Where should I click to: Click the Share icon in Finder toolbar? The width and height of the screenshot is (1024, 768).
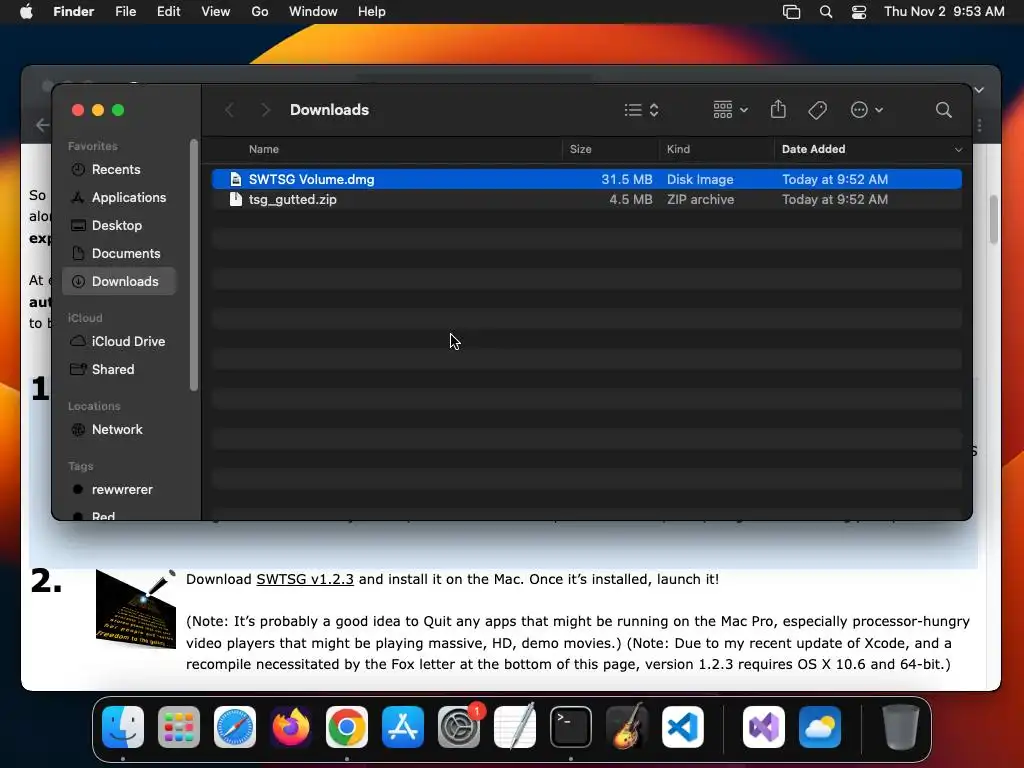click(778, 109)
